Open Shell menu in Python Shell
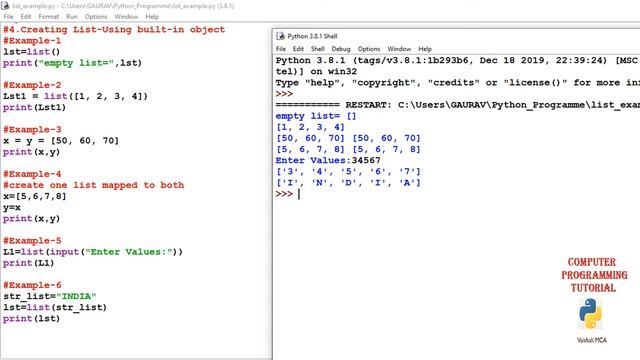Screen dimensions: 640x360 318,49
